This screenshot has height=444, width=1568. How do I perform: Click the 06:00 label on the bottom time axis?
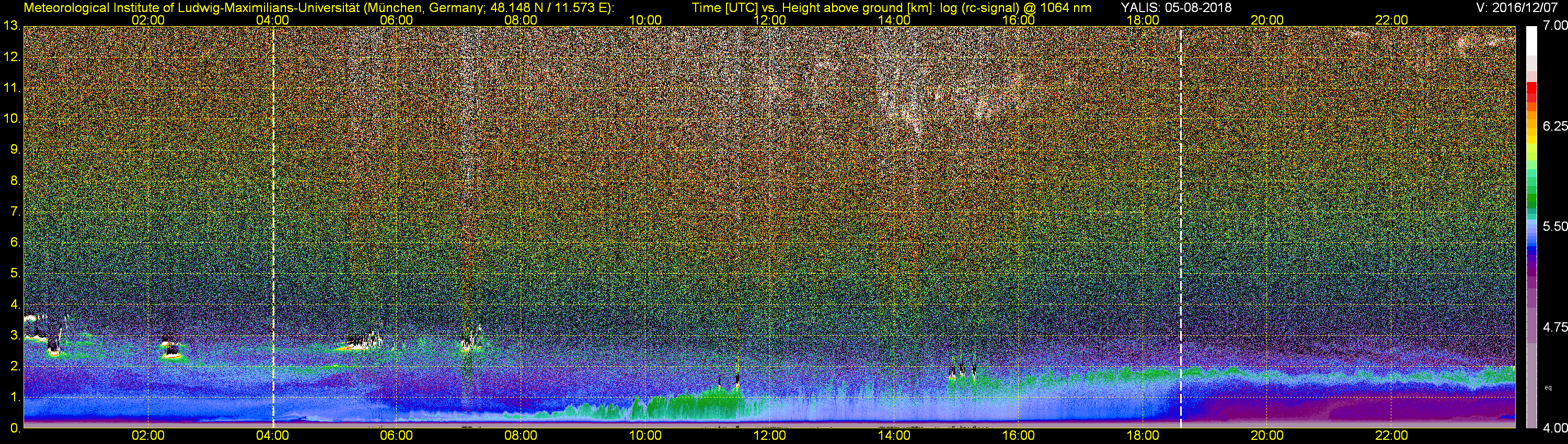[x=396, y=436]
